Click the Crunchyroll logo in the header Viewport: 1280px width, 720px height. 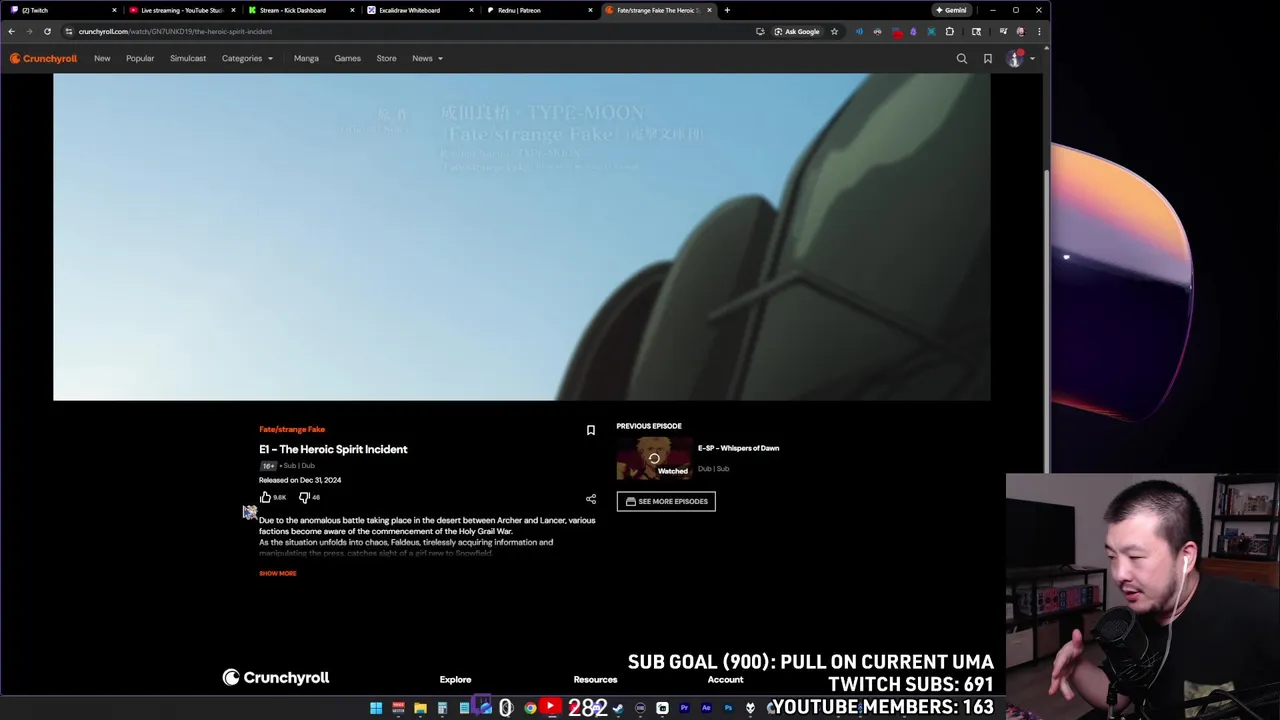(x=43, y=58)
